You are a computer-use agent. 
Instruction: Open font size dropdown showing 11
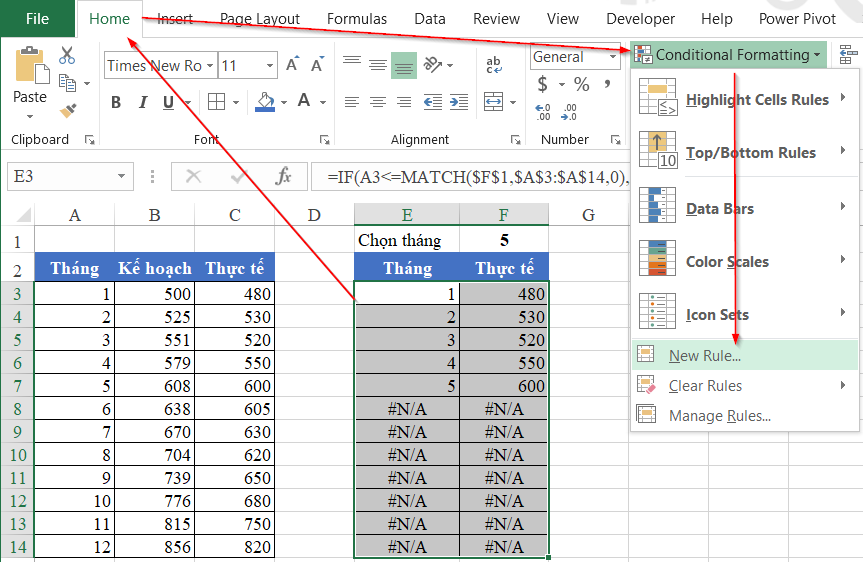pyautogui.click(x=270, y=66)
